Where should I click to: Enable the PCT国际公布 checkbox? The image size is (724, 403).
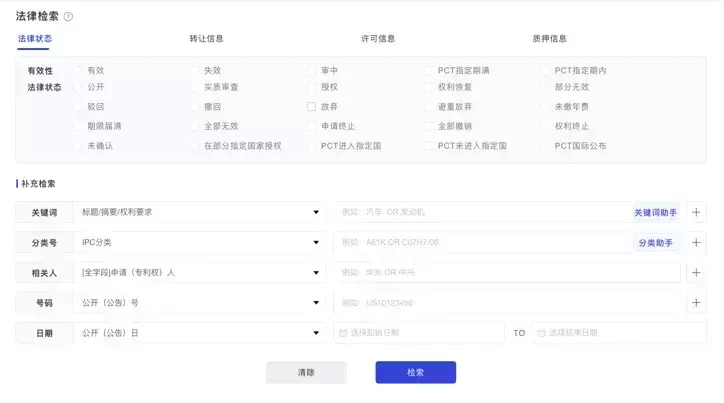pyautogui.click(x=546, y=146)
